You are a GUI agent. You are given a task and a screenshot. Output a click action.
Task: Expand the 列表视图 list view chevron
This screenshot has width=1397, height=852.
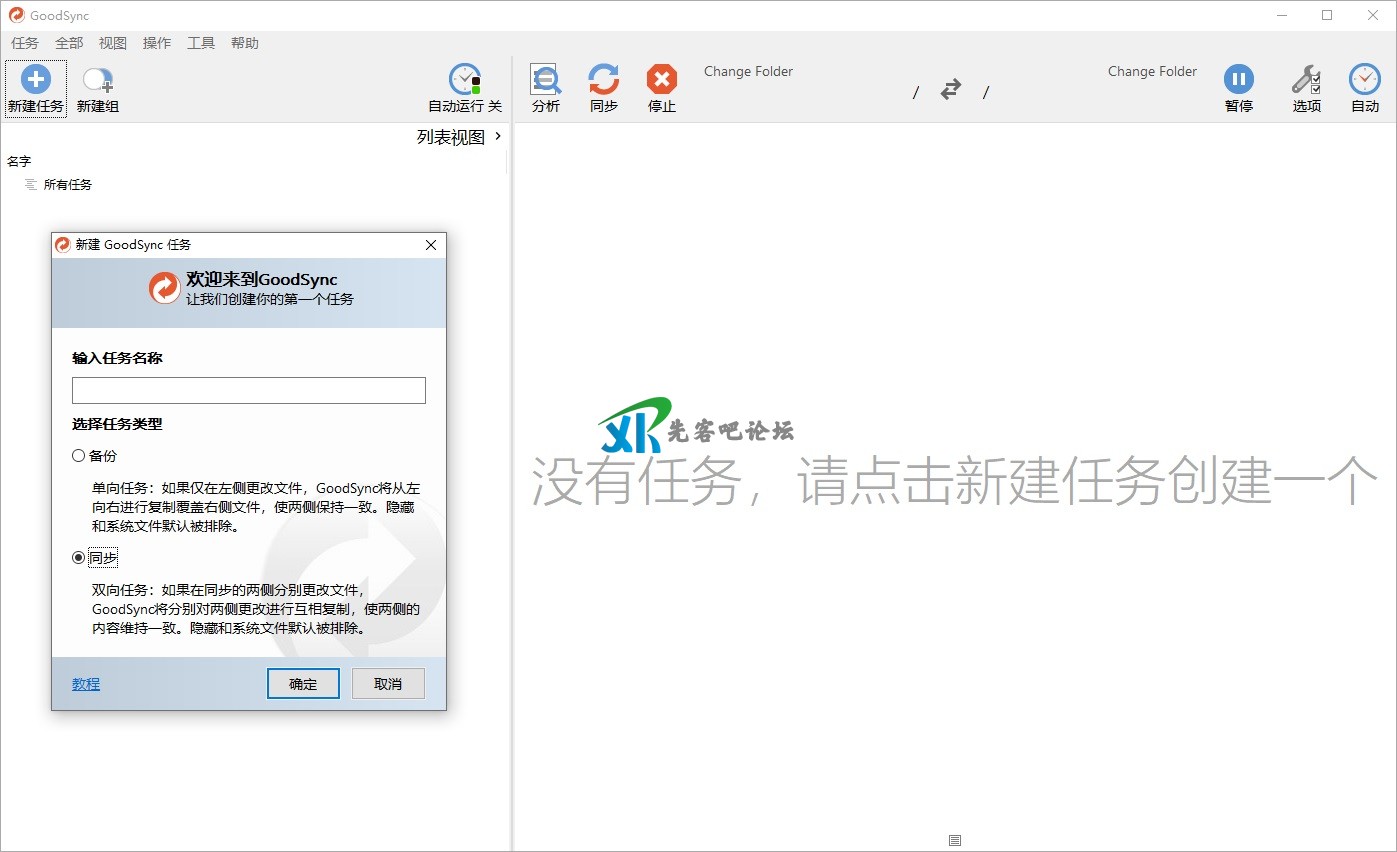[x=498, y=137]
